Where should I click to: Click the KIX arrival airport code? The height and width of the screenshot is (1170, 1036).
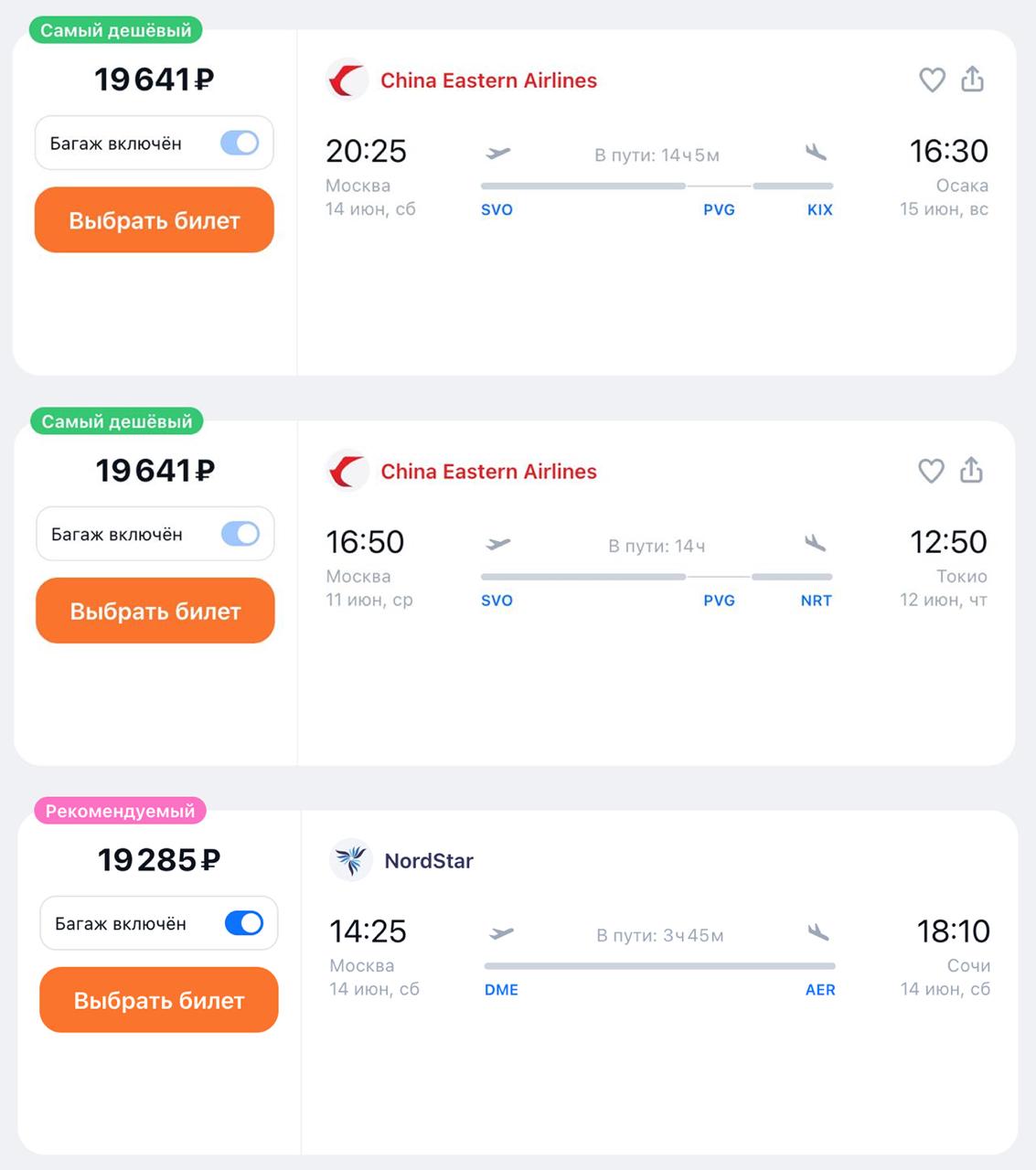(819, 209)
